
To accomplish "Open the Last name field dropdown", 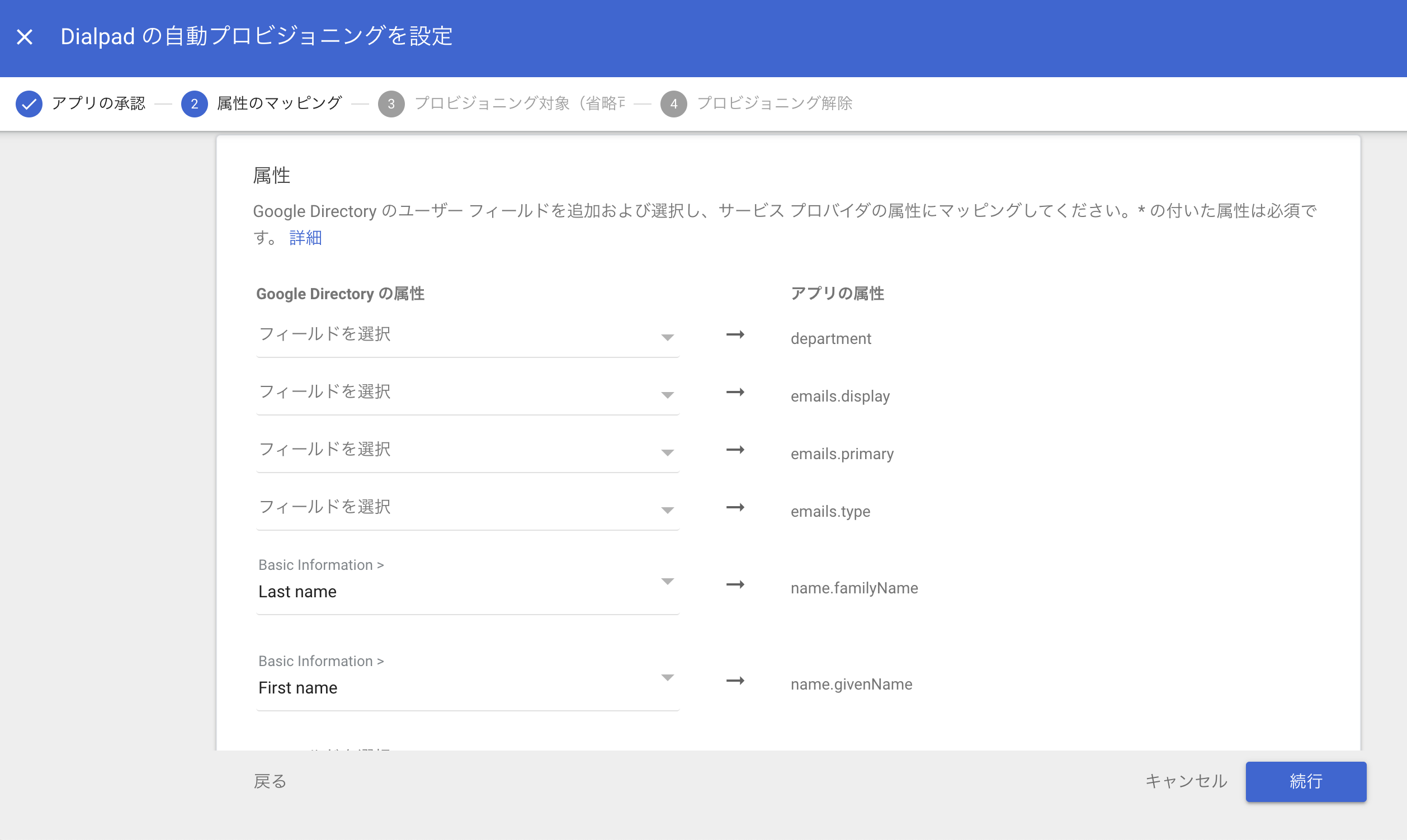I will pyautogui.click(x=468, y=583).
